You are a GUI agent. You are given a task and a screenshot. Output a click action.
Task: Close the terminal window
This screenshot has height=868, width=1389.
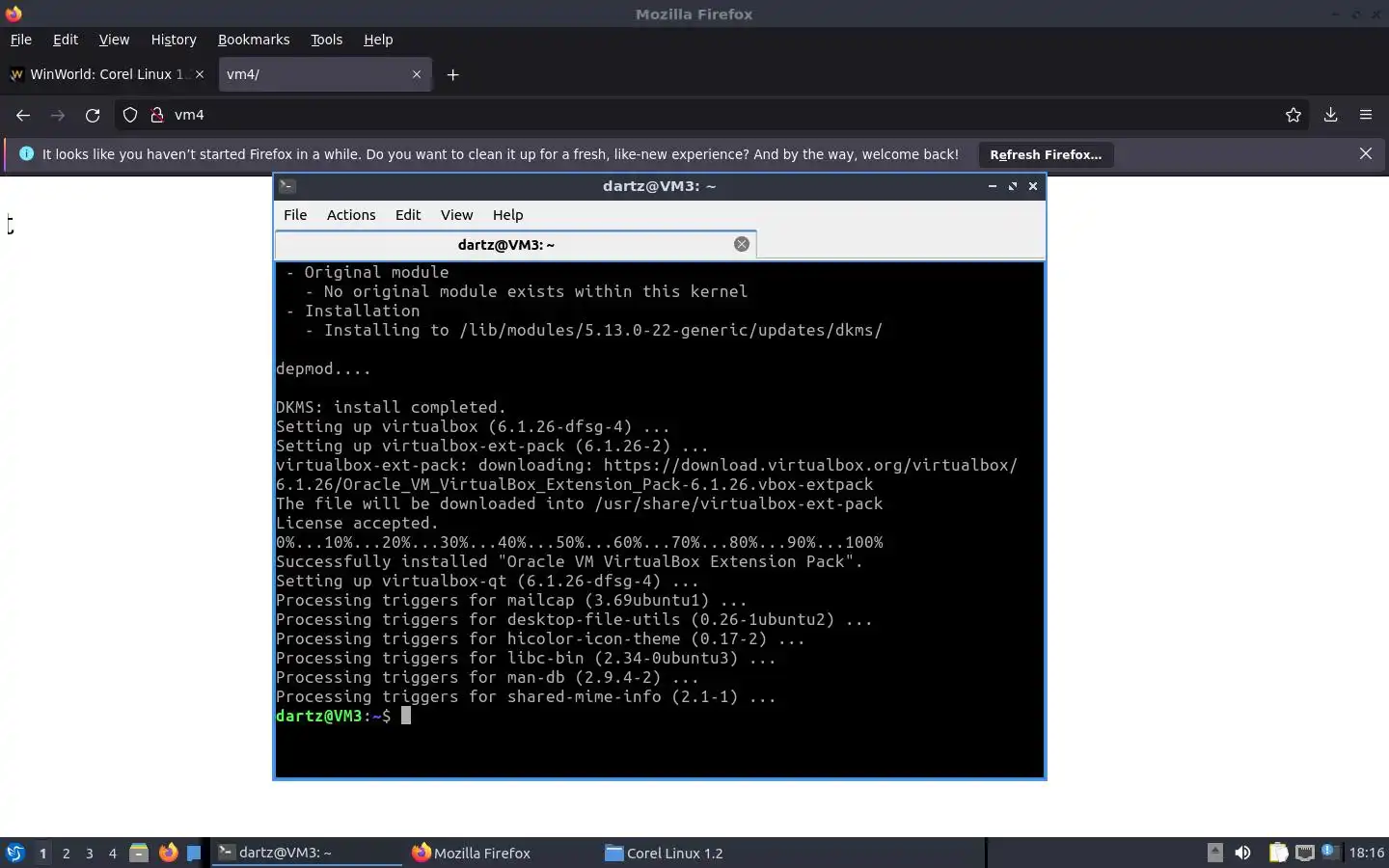(1033, 186)
